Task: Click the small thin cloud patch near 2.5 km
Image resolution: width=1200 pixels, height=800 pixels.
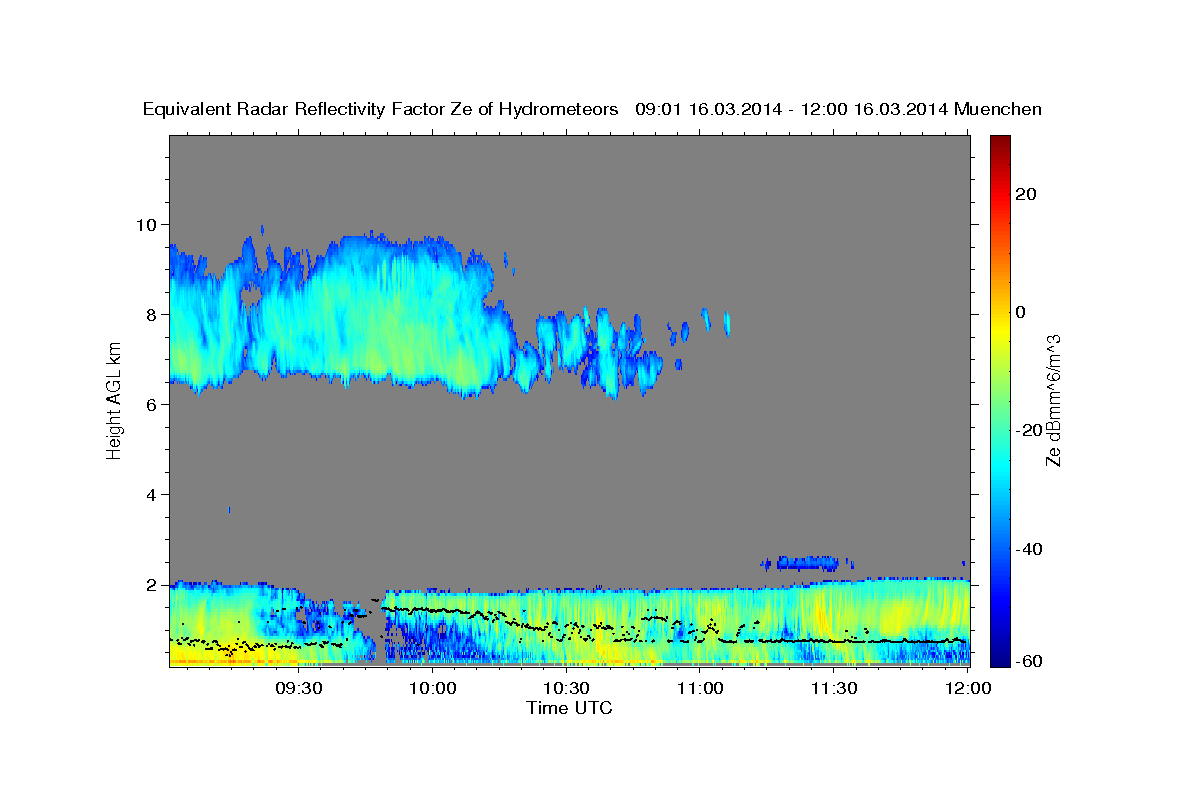Action: pos(805,562)
